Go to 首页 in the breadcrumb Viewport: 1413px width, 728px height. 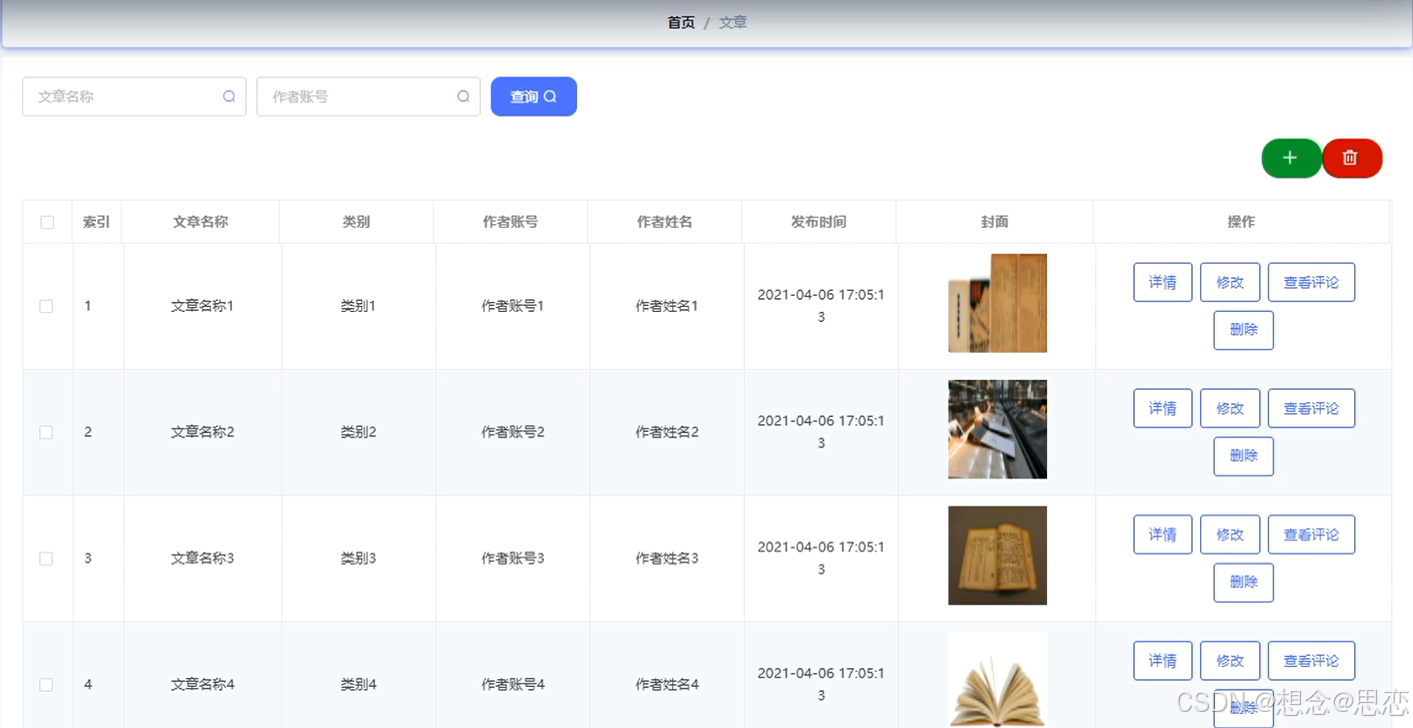coord(681,22)
